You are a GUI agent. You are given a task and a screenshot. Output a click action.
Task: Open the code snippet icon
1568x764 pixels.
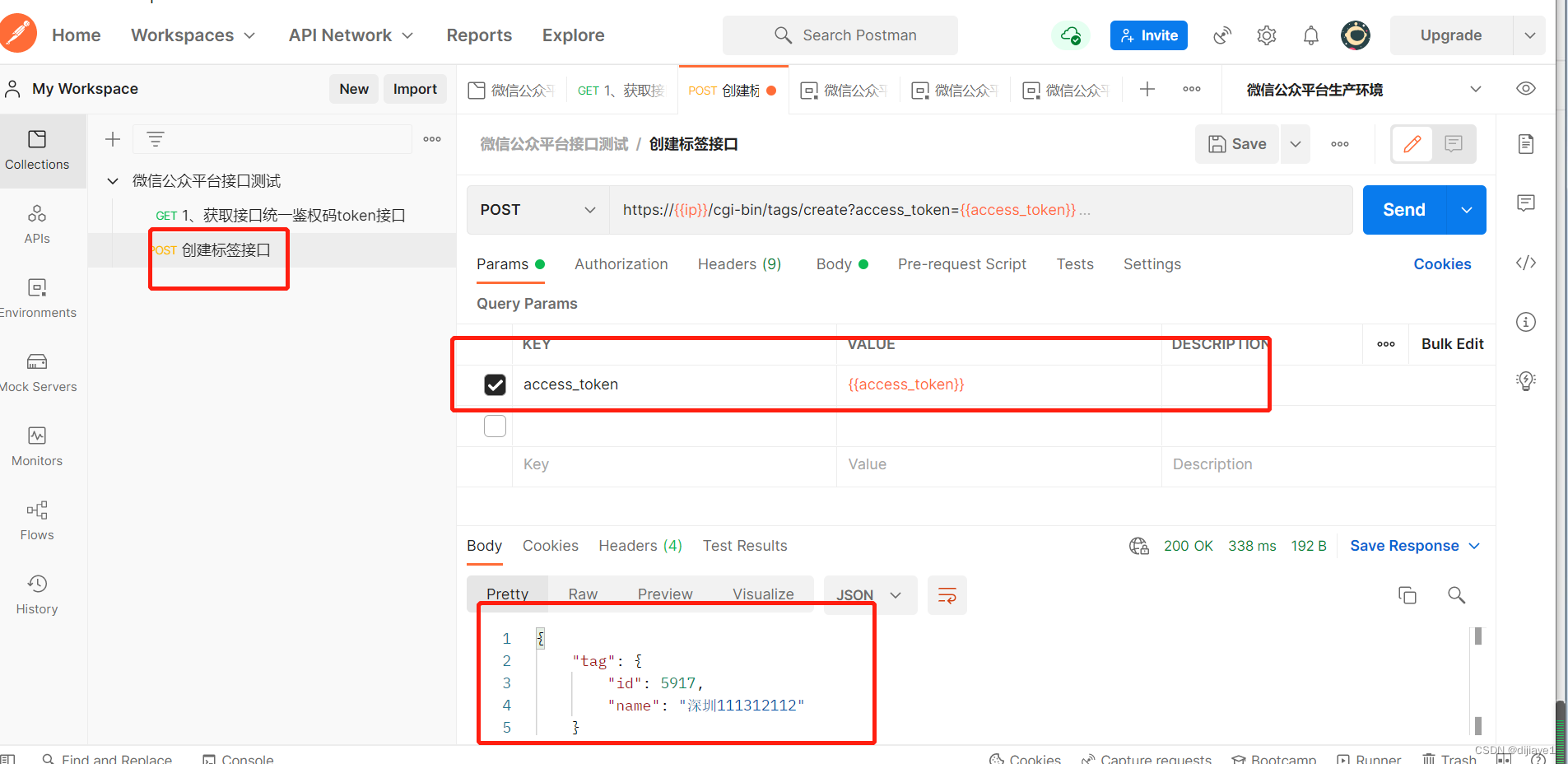click(x=1526, y=263)
